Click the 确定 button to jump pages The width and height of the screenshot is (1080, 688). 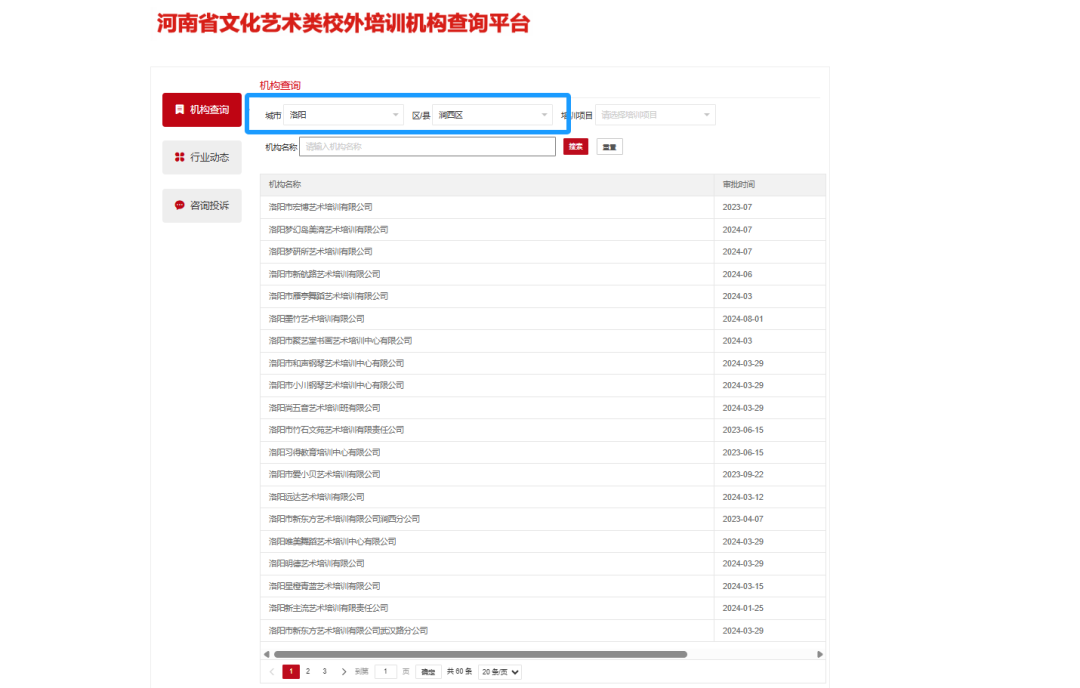(430, 671)
